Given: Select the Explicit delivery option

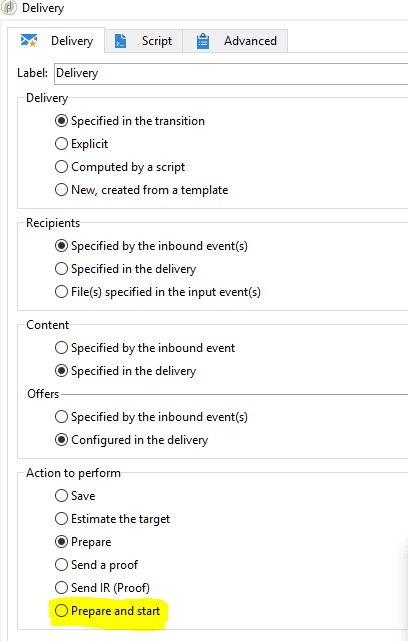Looking at the screenshot, I should click(x=81, y=144).
